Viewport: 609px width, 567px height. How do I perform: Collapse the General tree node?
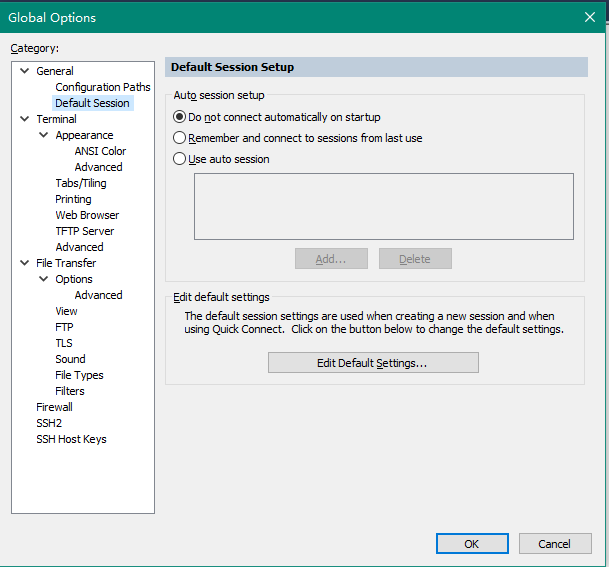tap(25, 71)
